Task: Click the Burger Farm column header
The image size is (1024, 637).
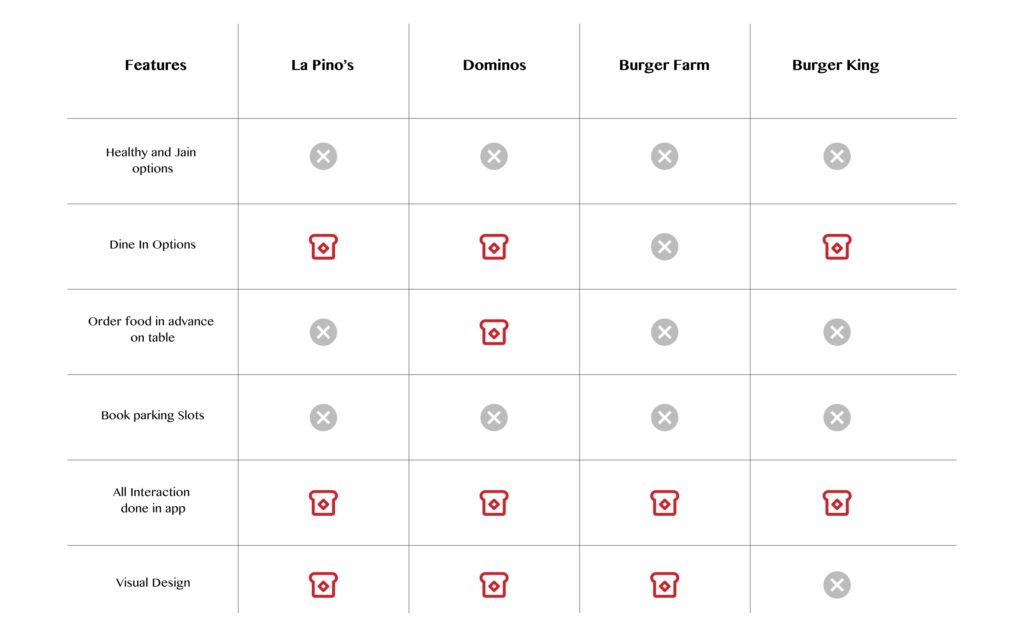Action: pos(664,66)
